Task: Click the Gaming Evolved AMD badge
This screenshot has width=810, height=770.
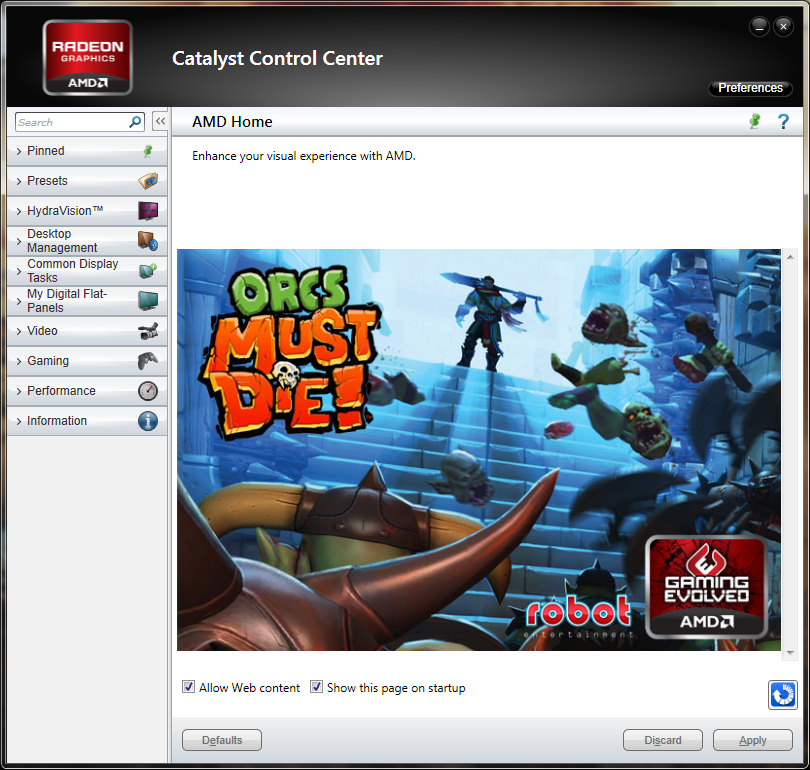Action: (706, 587)
